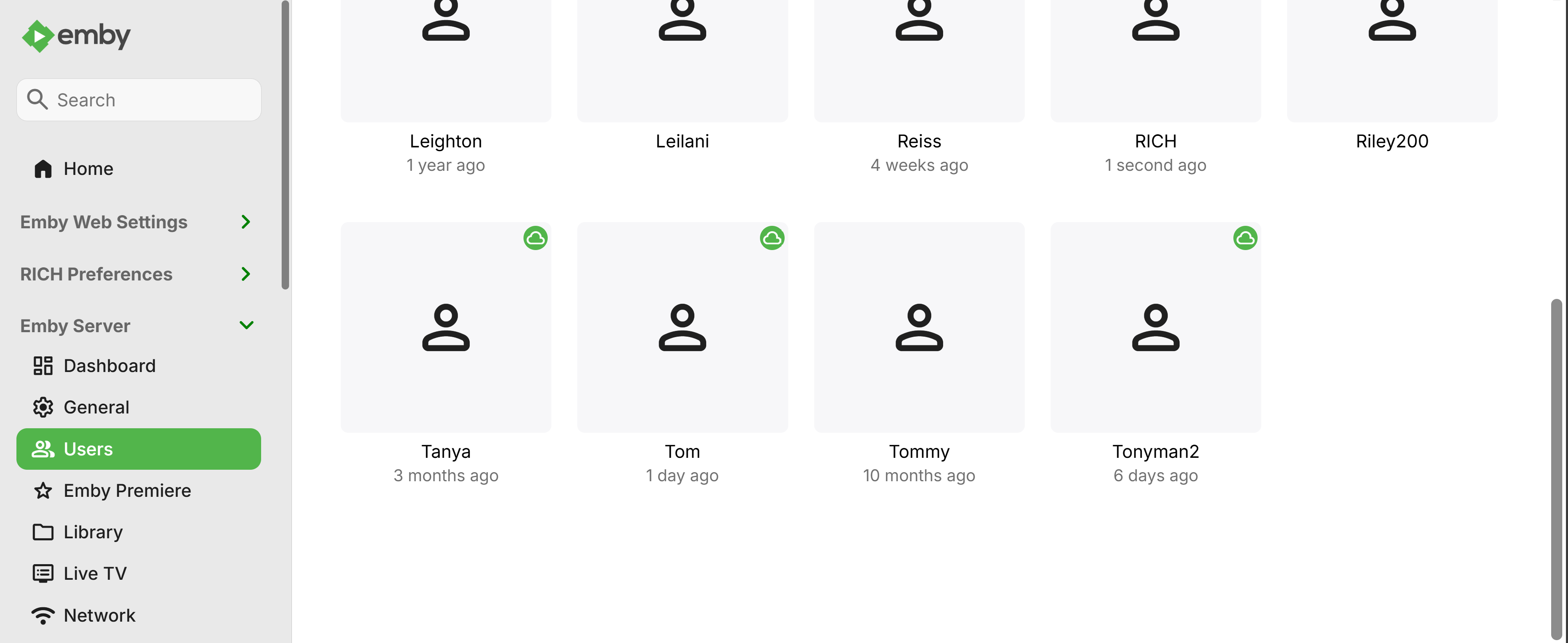Viewport: 1568px width, 643px height.
Task: Open the Home menu item
Action: [88, 169]
